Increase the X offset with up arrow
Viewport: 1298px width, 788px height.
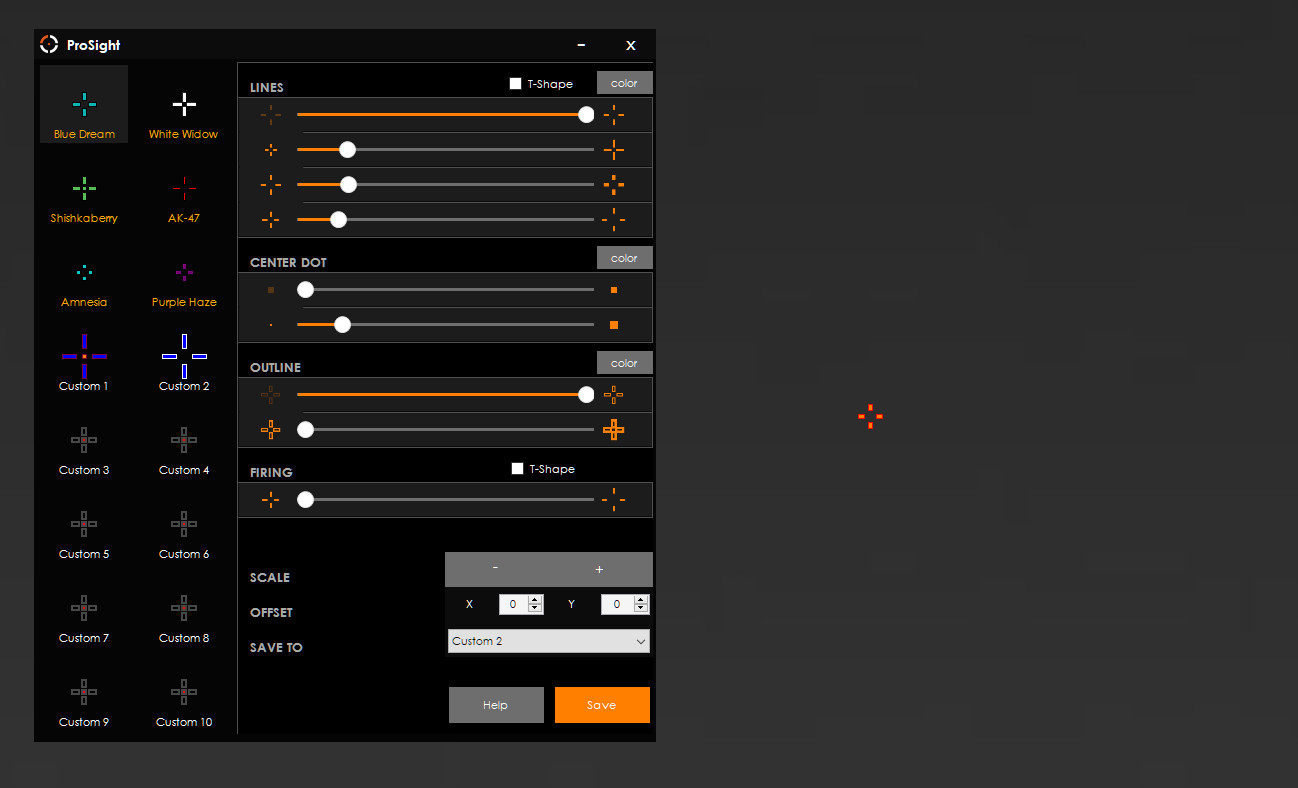(x=535, y=600)
